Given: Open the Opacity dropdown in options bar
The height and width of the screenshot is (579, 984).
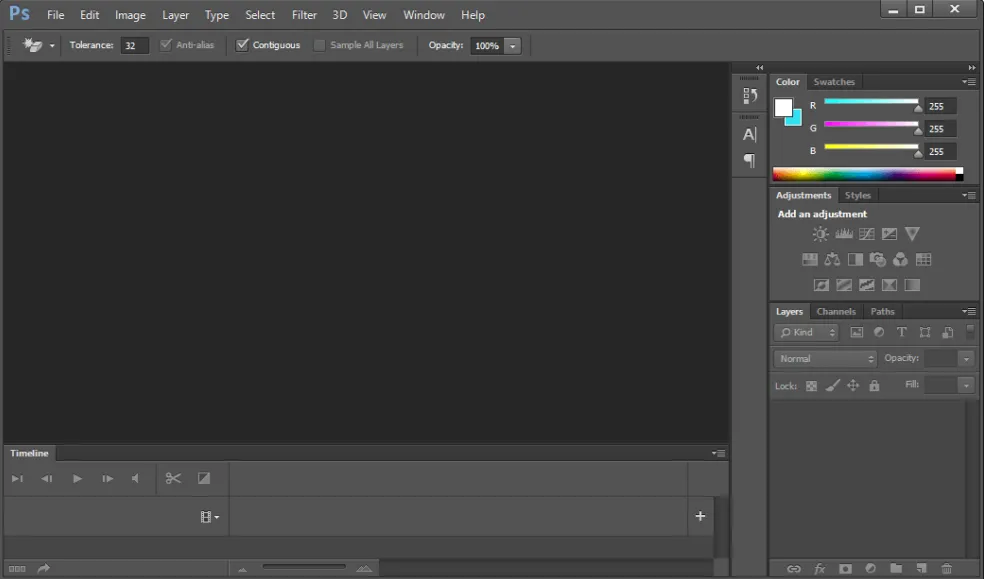Looking at the screenshot, I should click(x=513, y=46).
